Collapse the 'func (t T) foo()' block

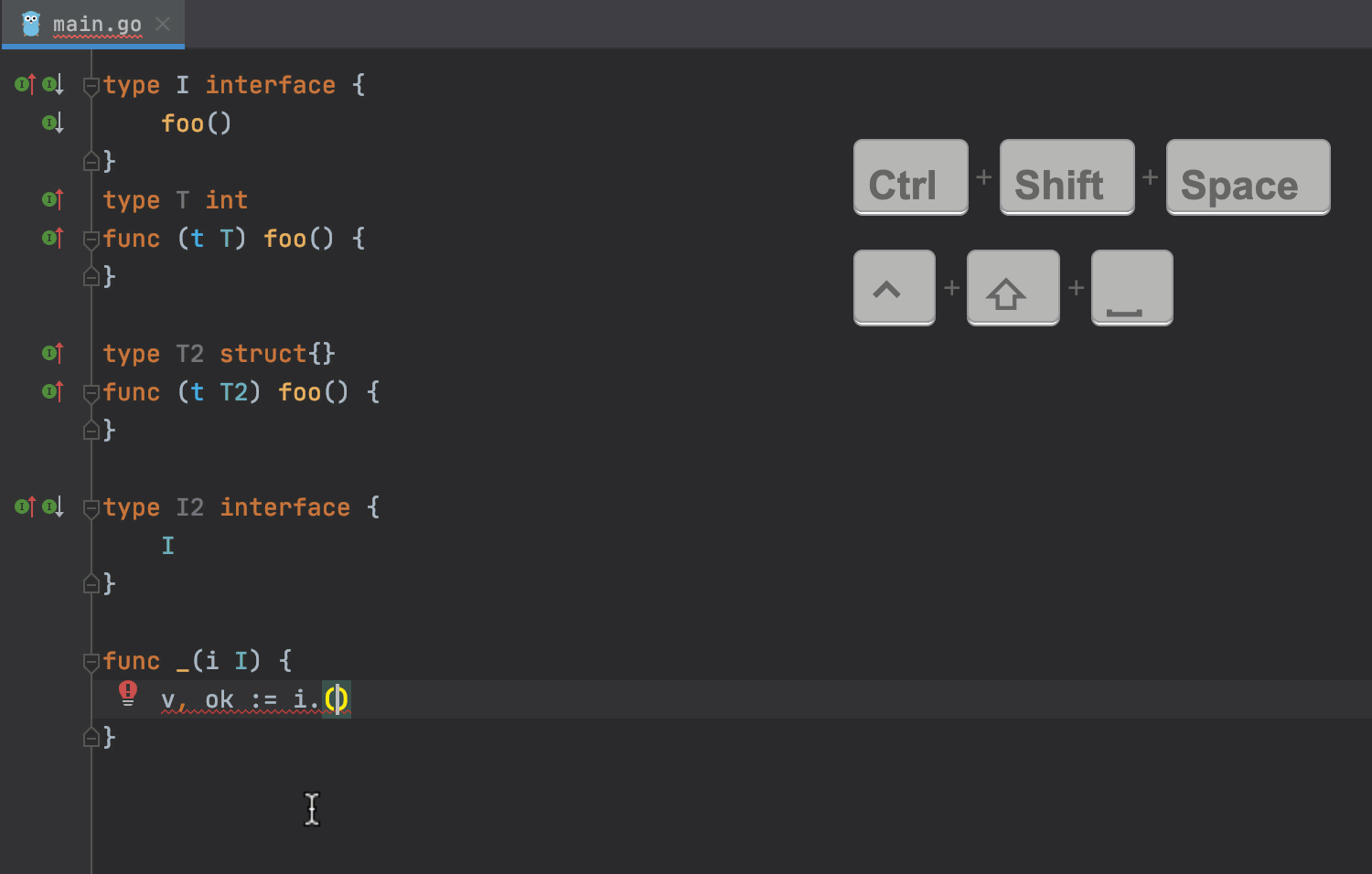point(91,240)
